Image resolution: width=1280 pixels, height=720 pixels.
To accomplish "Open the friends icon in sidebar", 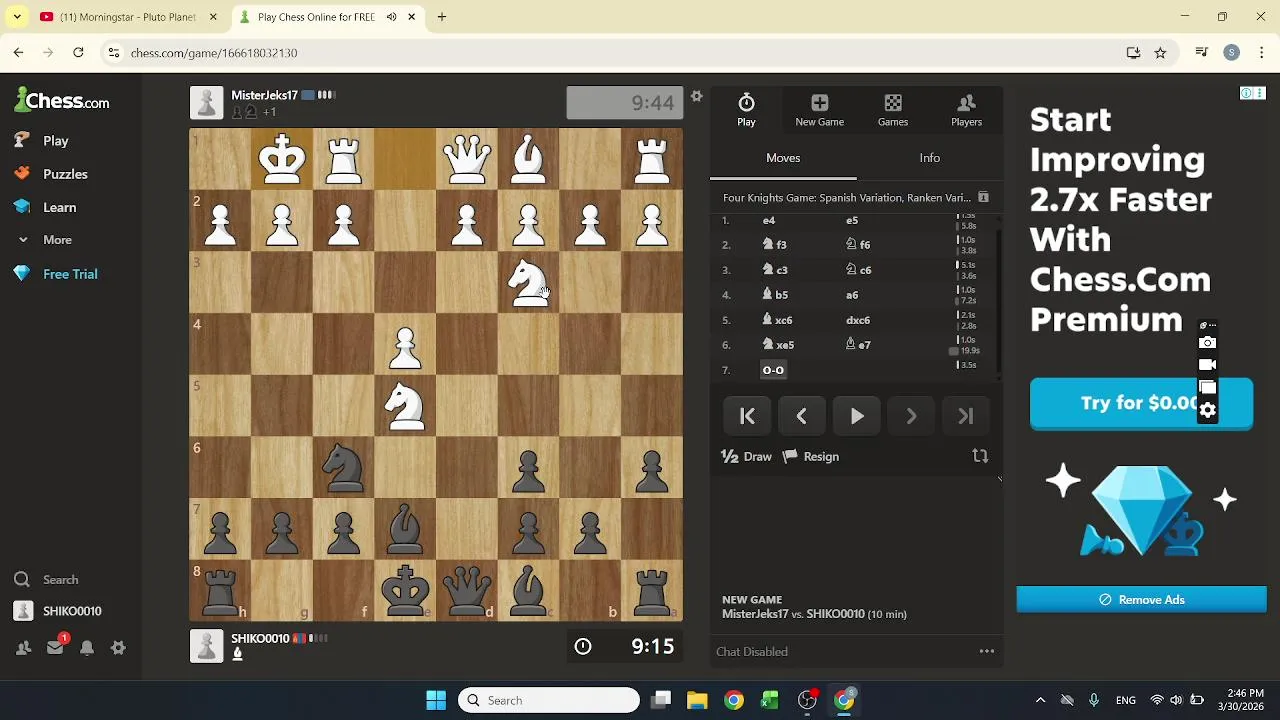I will [23, 648].
